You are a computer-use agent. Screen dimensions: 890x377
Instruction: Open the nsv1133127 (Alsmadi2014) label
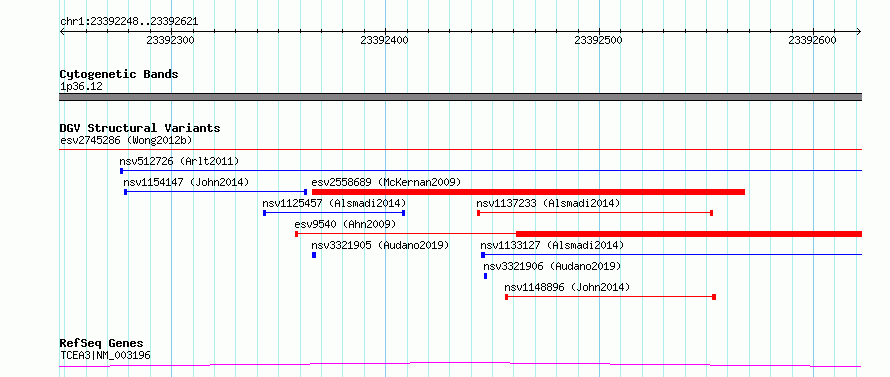552,245
